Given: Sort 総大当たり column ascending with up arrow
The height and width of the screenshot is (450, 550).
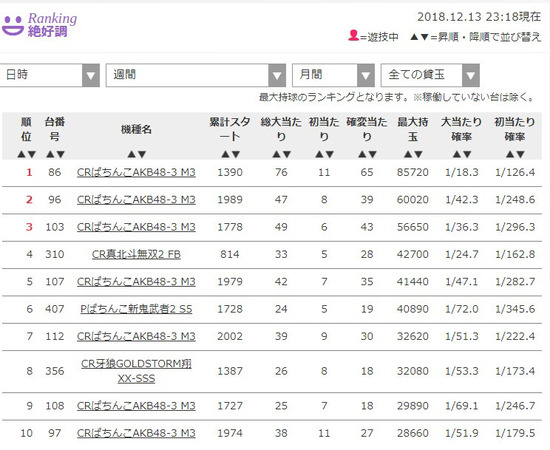Looking at the screenshot, I should [276, 154].
